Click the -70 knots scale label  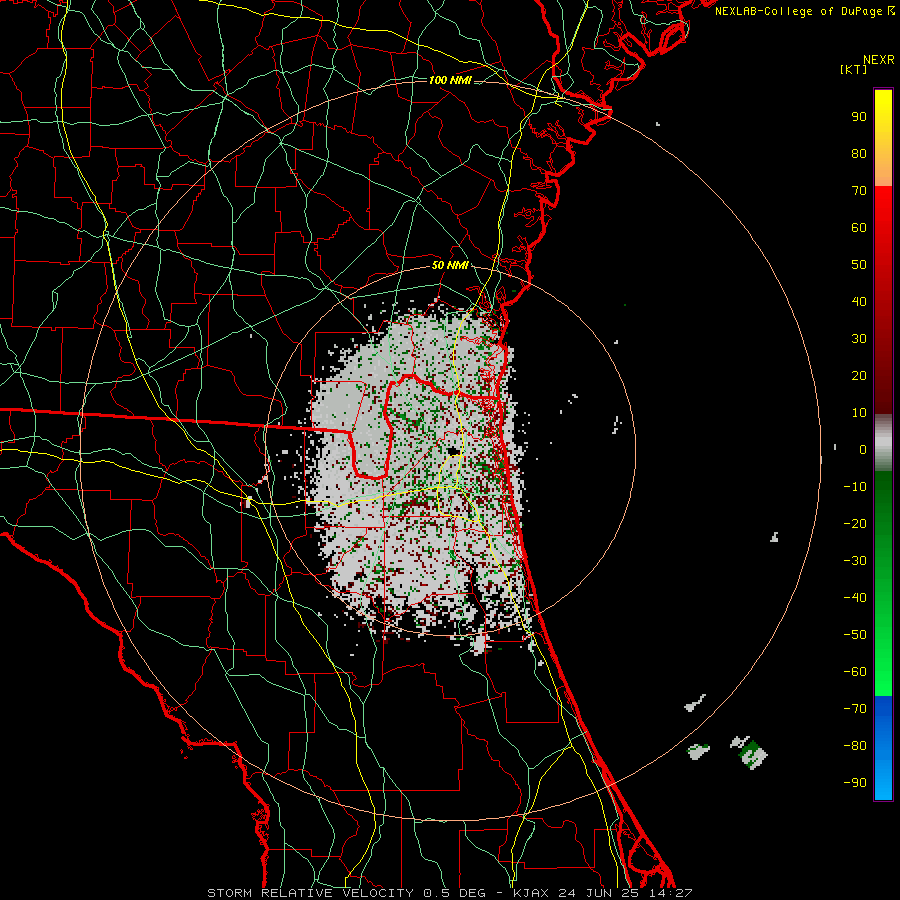coord(855,708)
